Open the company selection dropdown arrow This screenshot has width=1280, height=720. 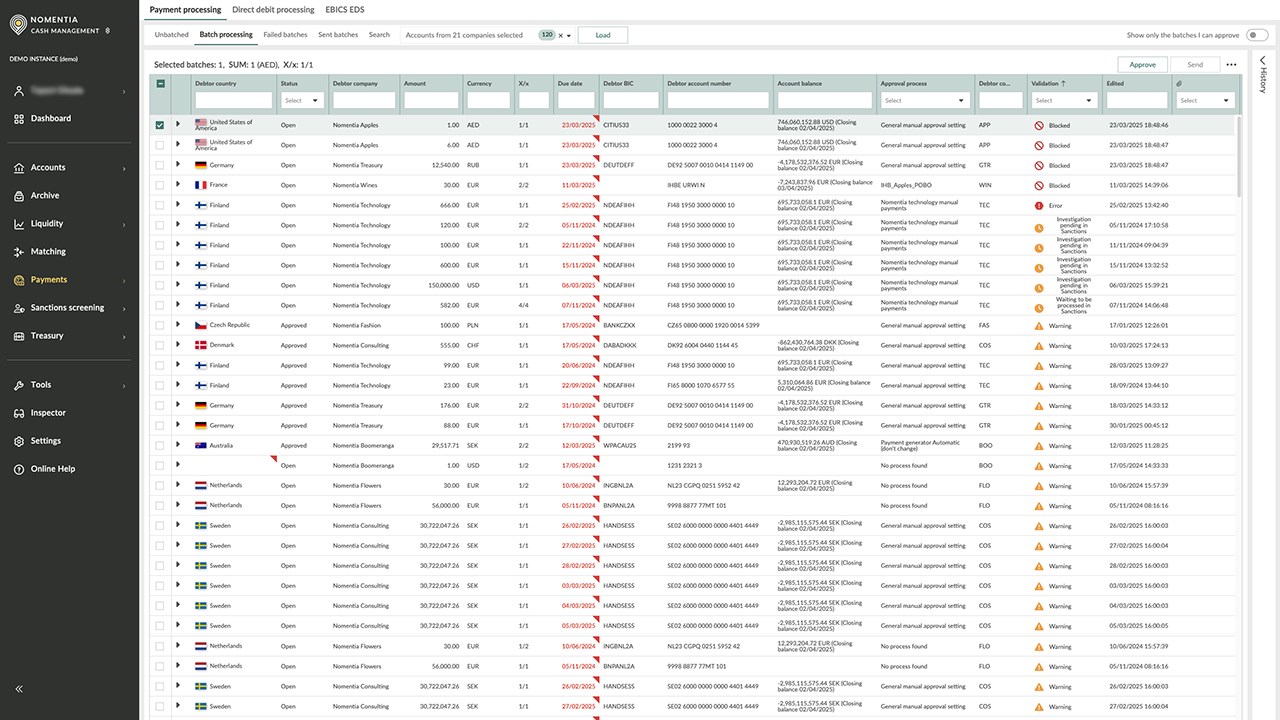click(569, 36)
